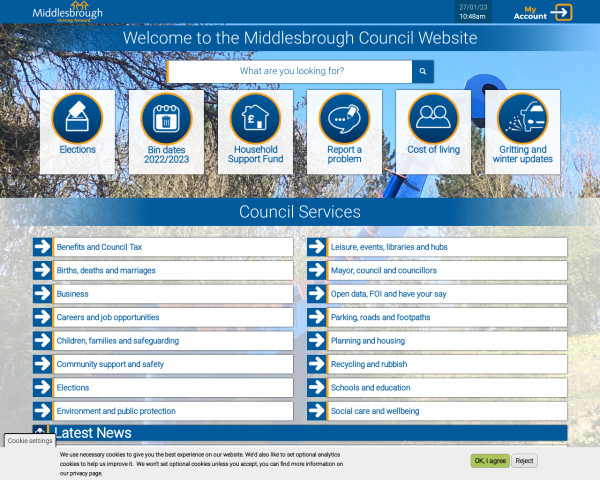
Task: Click the search magnifier button
Action: click(x=423, y=71)
